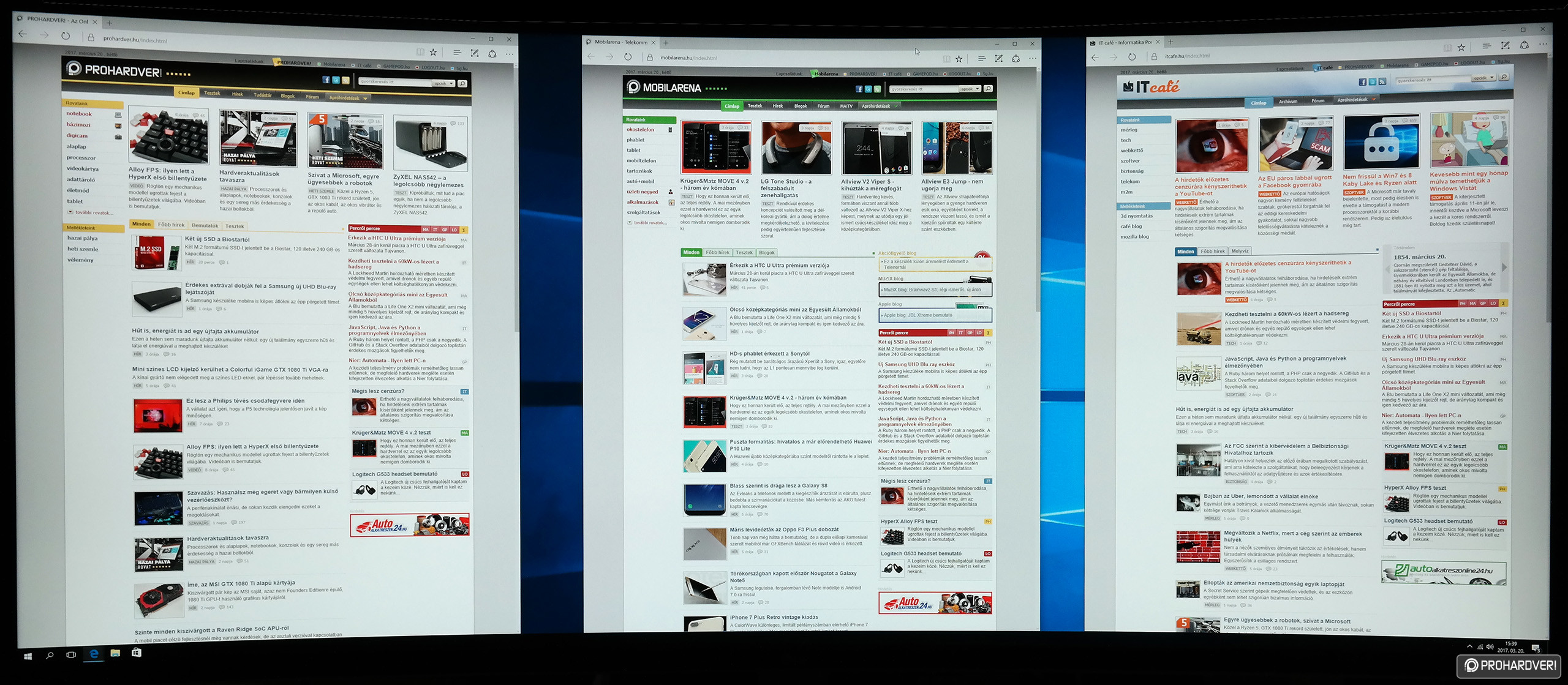The image size is (1568, 685).
Task: Go back in the IT café browser window
Action: coord(1095,58)
